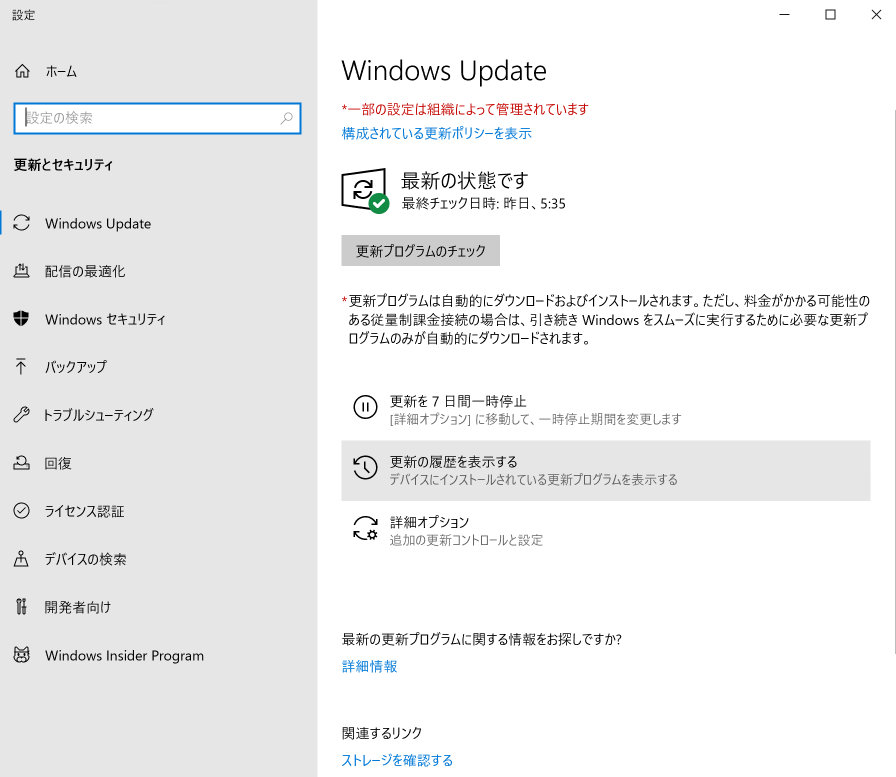Open ライセンス認証 checkmark icon
The height and width of the screenshot is (777, 896).
(x=21, y=511)
